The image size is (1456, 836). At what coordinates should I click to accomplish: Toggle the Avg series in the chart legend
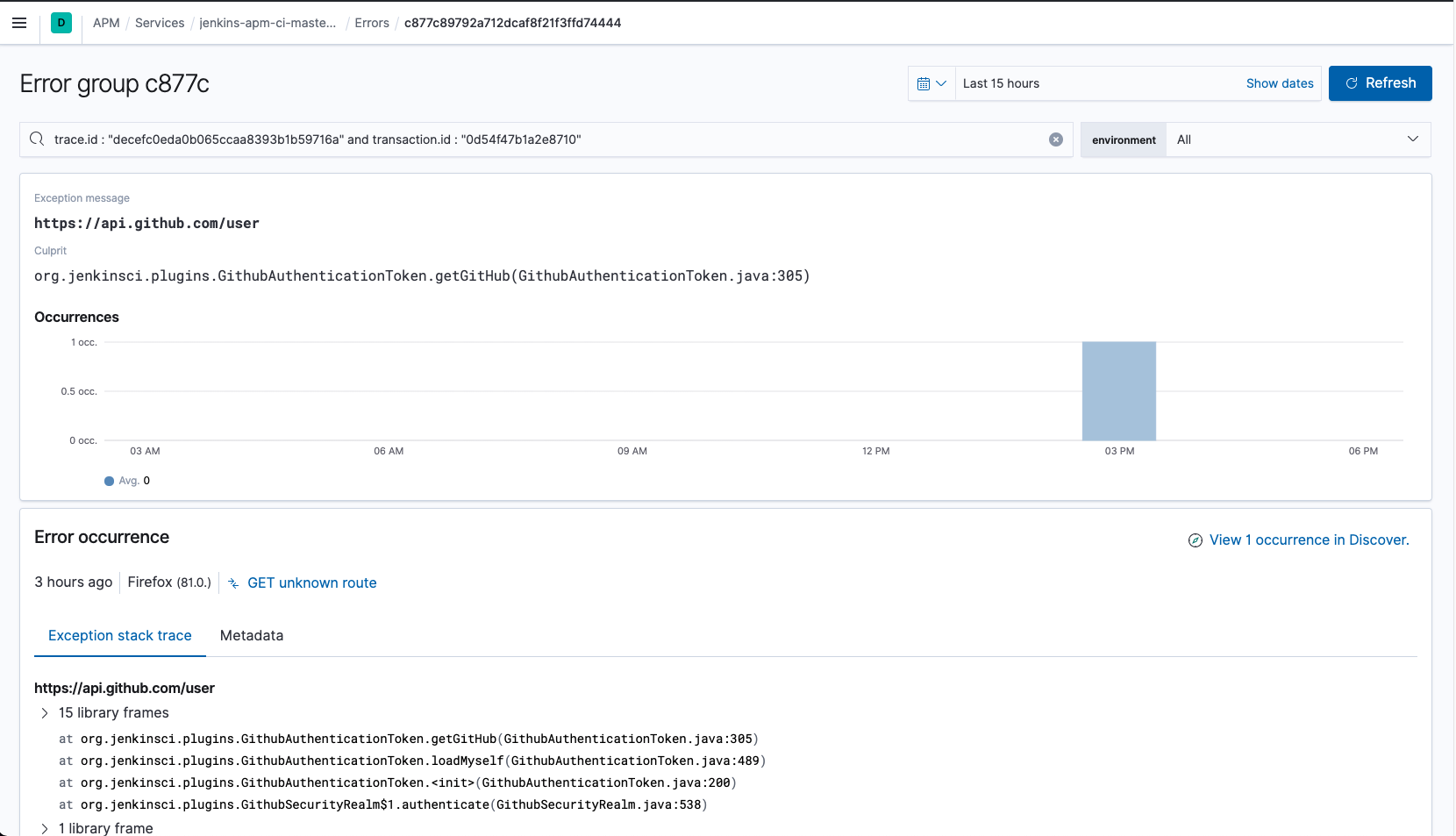click(x=126, y=481)
